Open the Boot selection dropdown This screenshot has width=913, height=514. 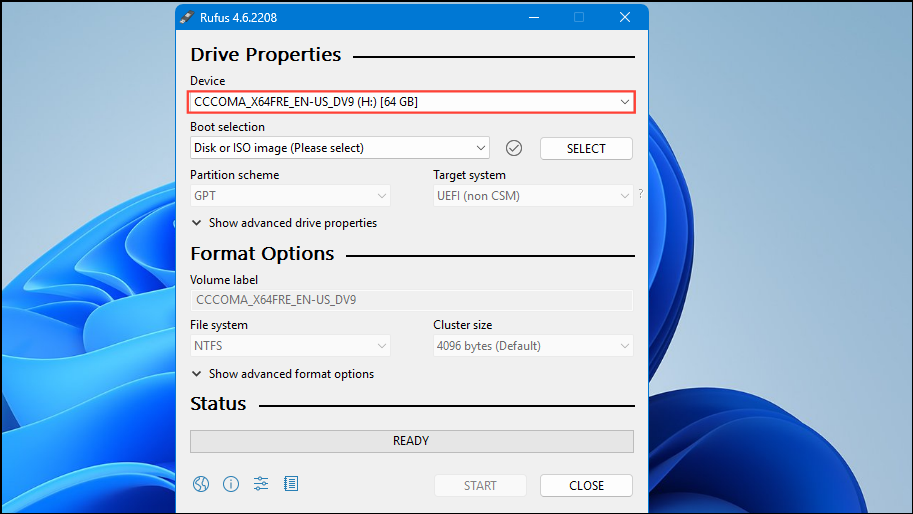coord(339,148)
